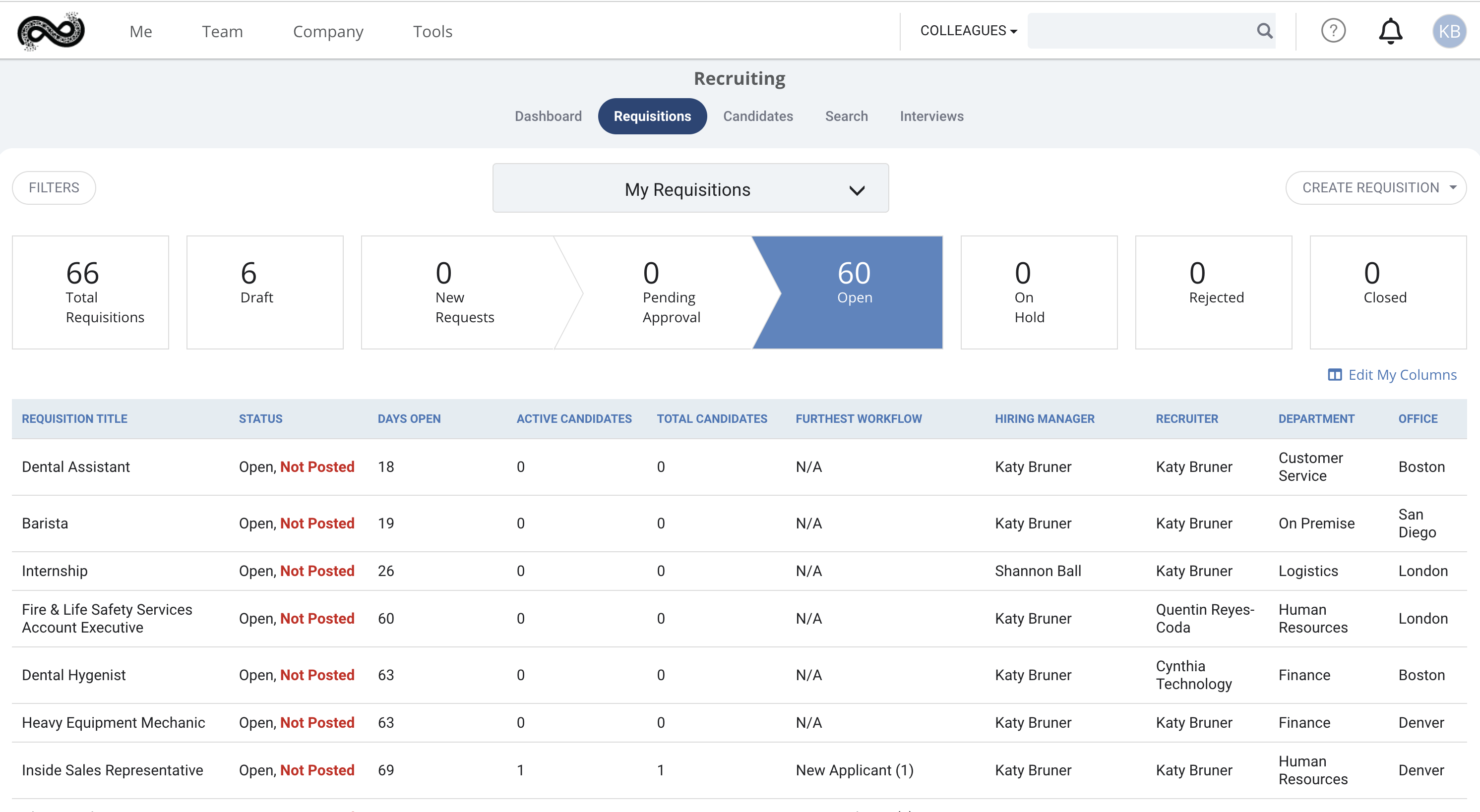Click the search magnifier icon
1480x812 pixels.
tap(1264, 30)
